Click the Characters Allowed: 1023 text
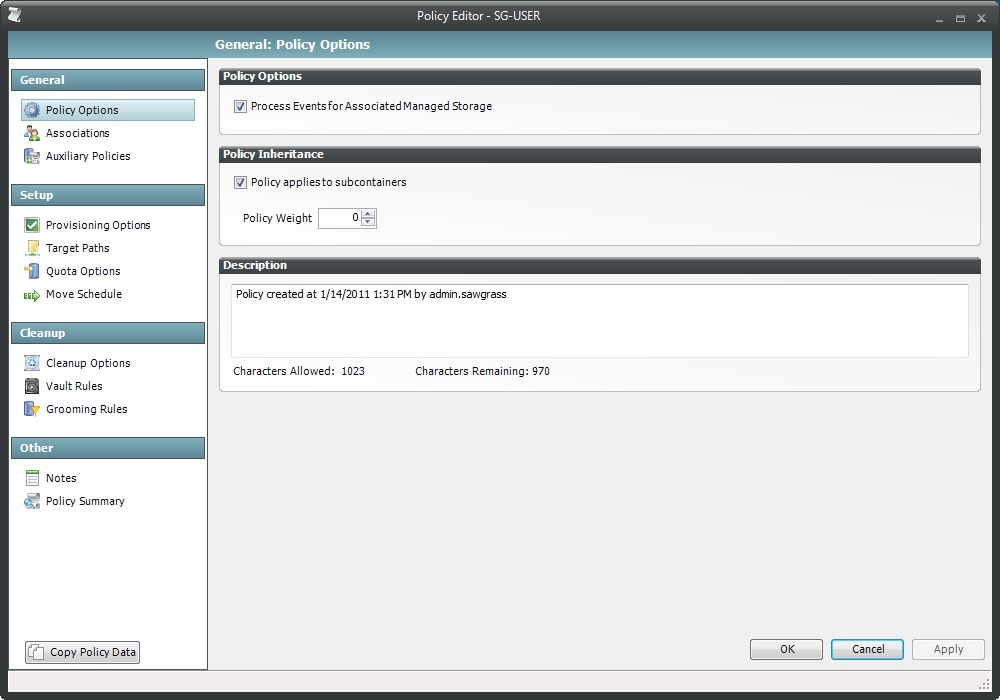This screenshot has width=1000, height=700. click(x=299, y=371)
